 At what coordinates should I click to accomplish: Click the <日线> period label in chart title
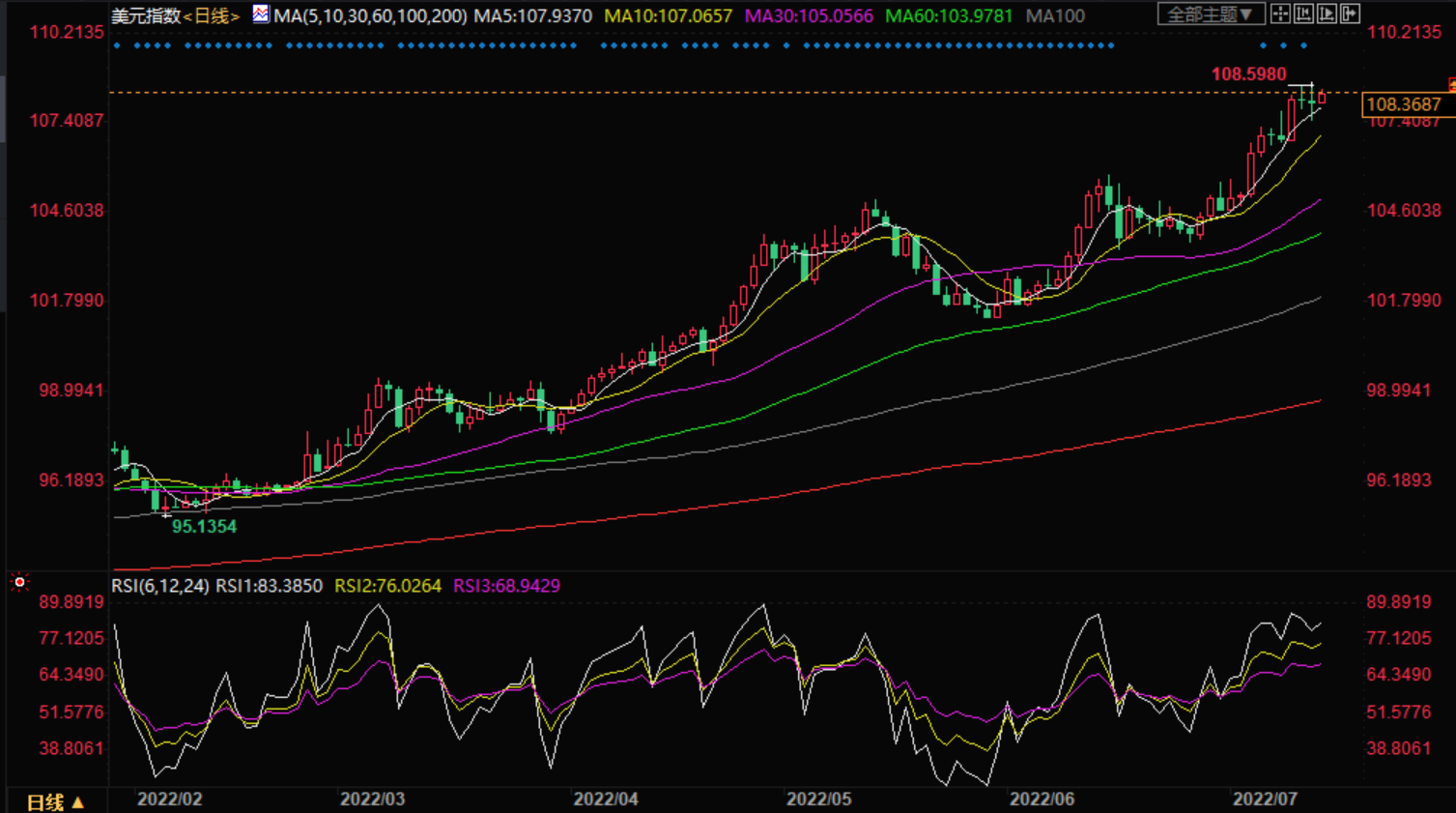pyautogui.click(x=211, y=16)
